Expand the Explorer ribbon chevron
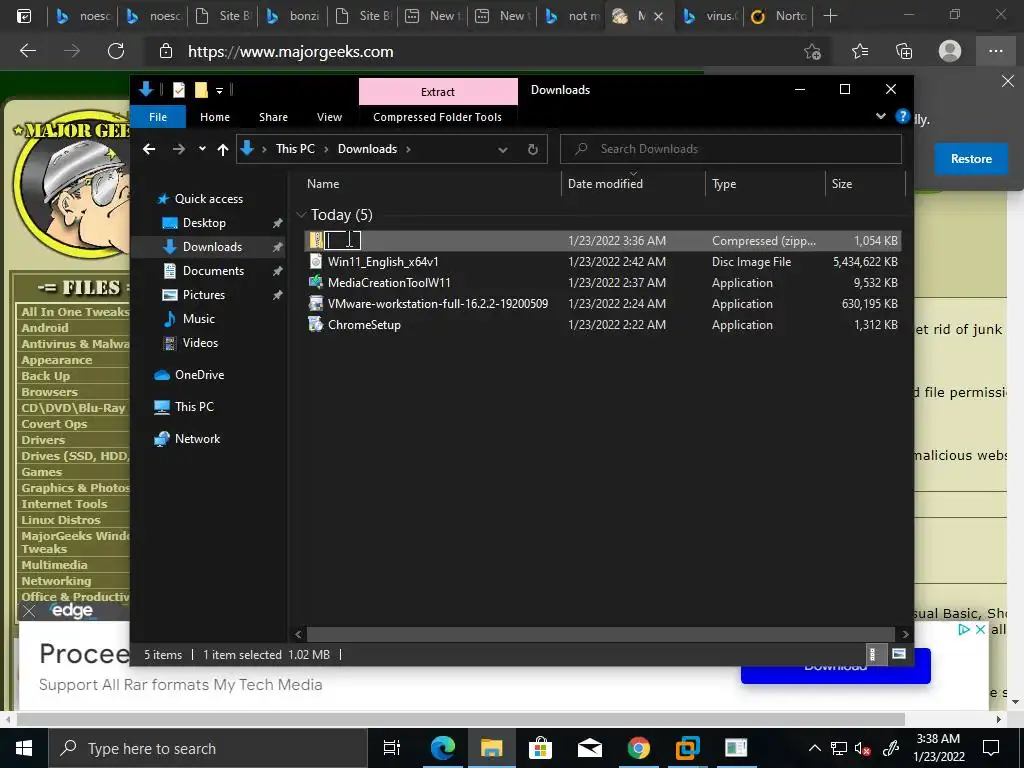 (x=880, y=117)
